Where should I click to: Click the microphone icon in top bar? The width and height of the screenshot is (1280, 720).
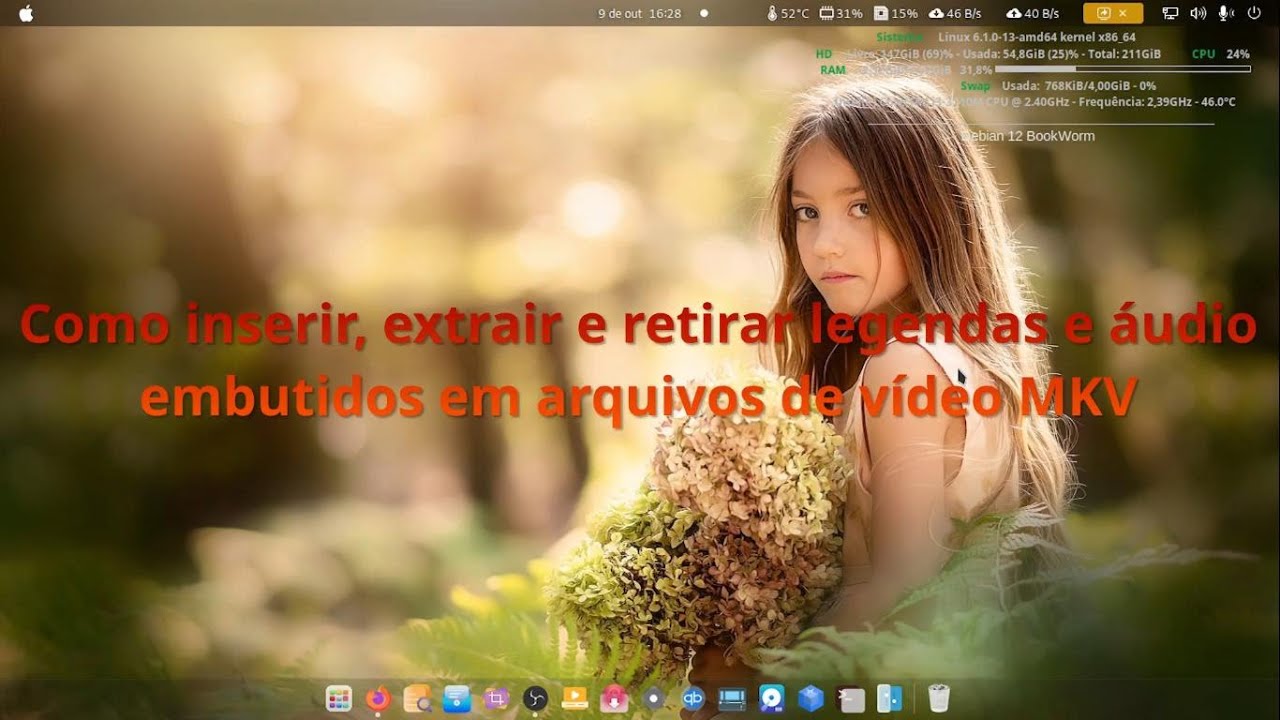point(1225,13)
